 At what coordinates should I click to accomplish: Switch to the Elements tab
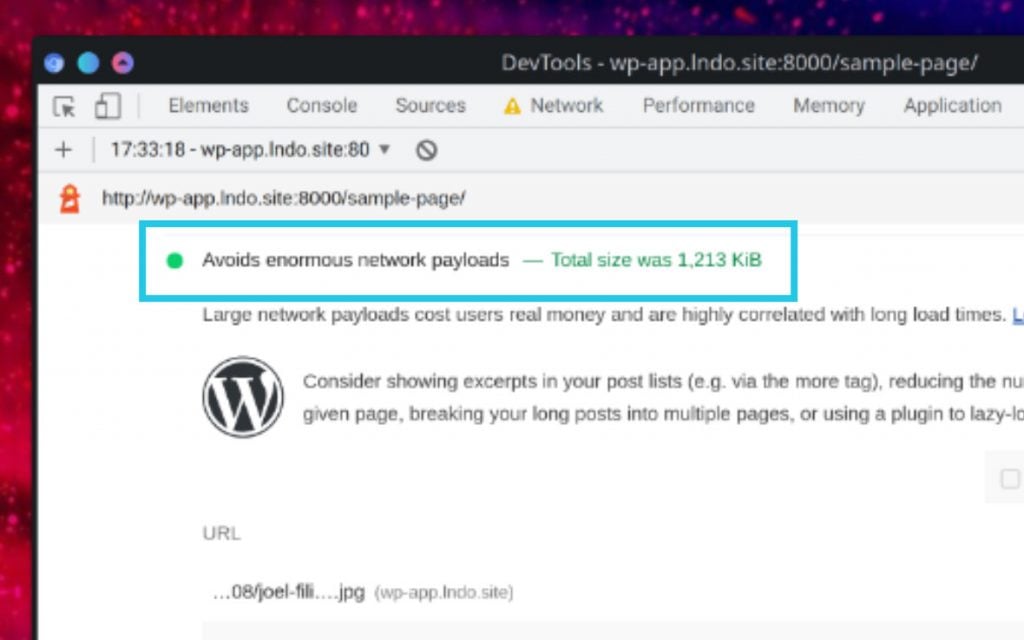click(x=208, y=106)
